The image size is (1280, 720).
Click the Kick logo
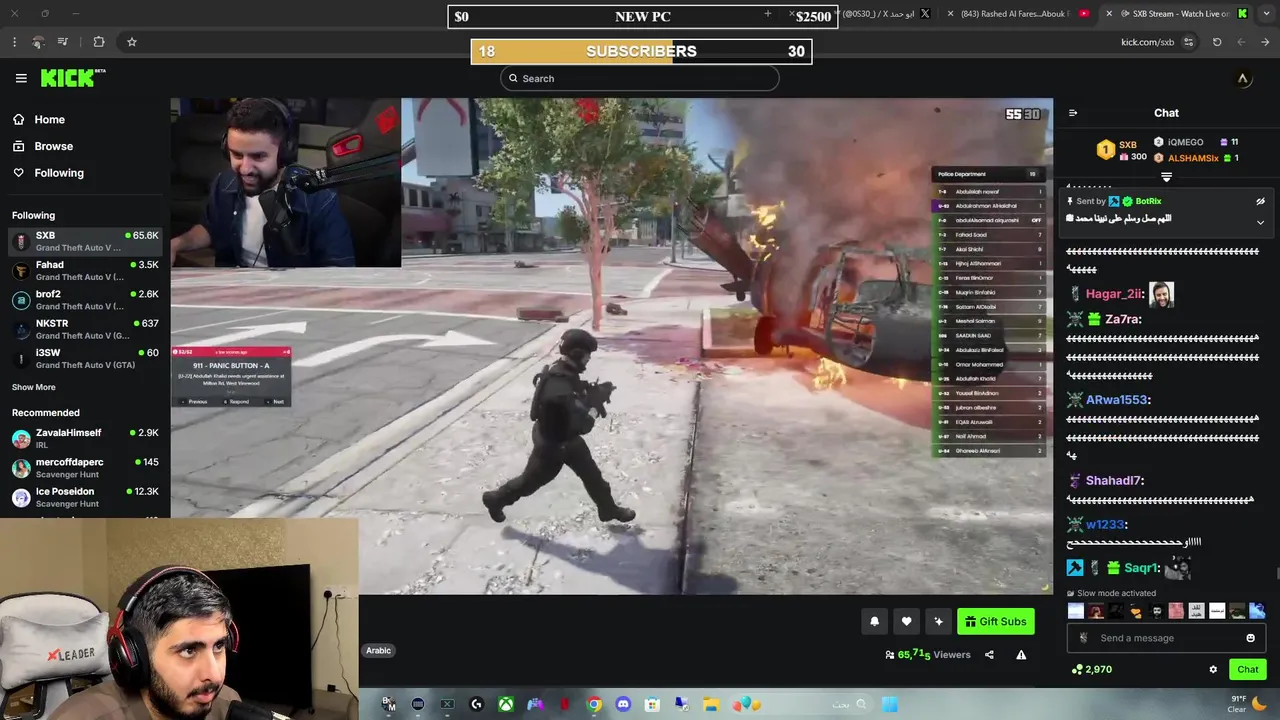click(x=72, y=78)
